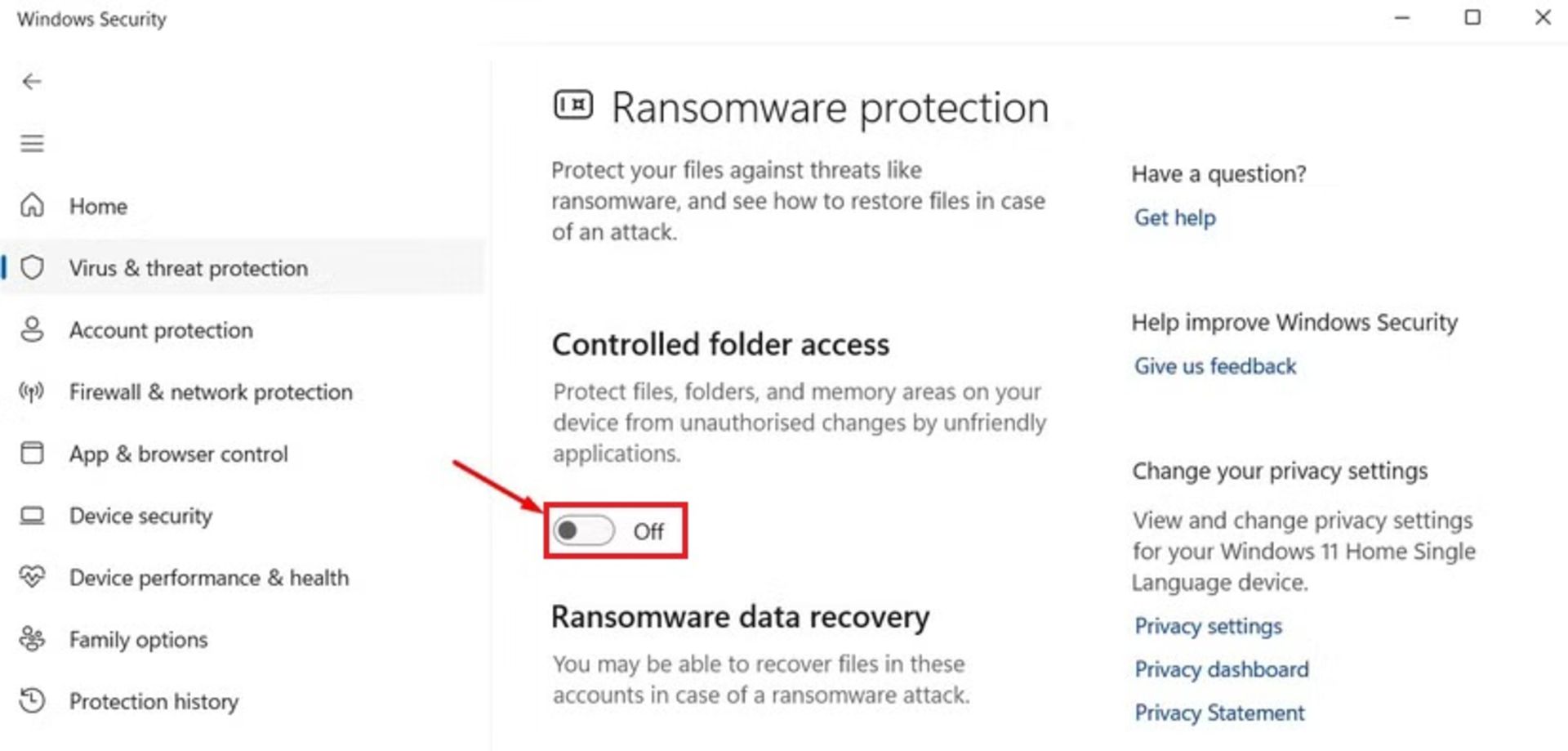Open Device performance & health section
Image resolution: width=1568 pixels, height=751 pixels.
point(209,578)
